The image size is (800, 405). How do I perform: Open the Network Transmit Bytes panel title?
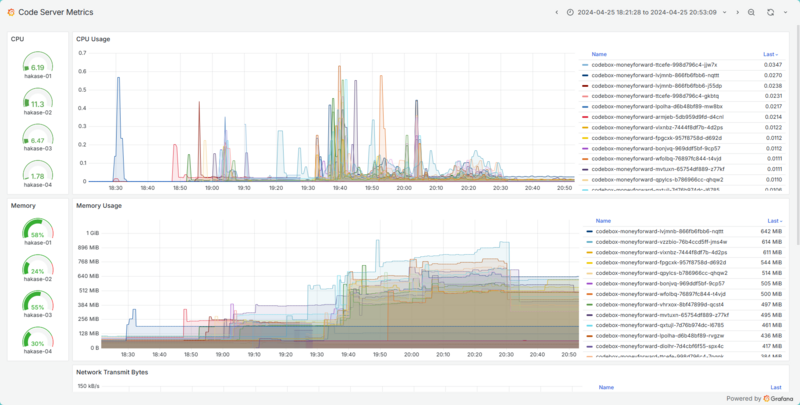(112, 372)
